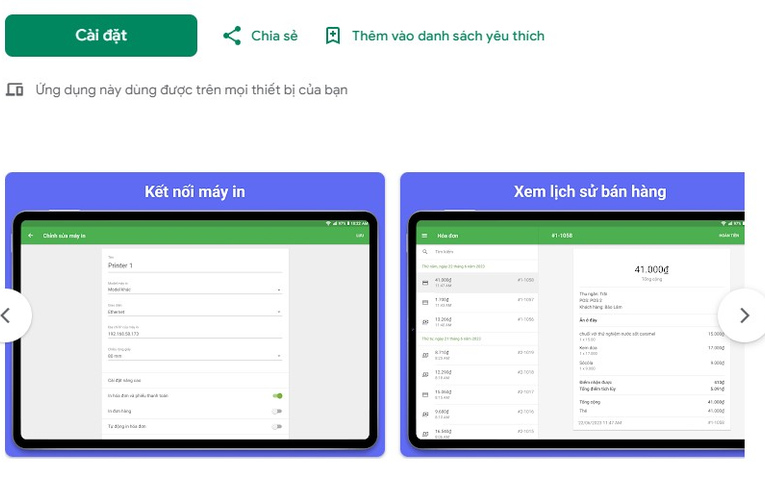Select the 41.000₫ receipt row
The image size is (765, 478).
pyautogui.click(x=478, y=282)
